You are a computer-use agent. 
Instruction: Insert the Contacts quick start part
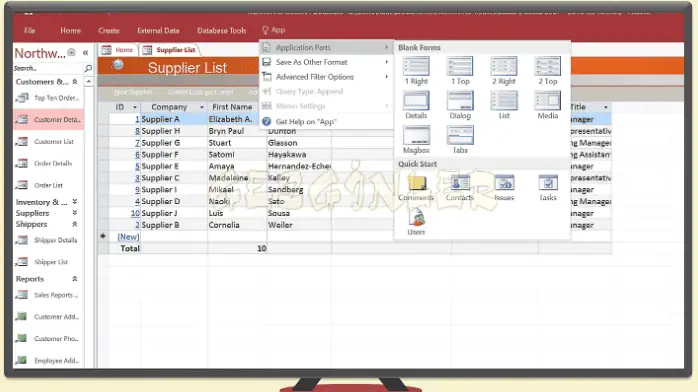point(460,187)
